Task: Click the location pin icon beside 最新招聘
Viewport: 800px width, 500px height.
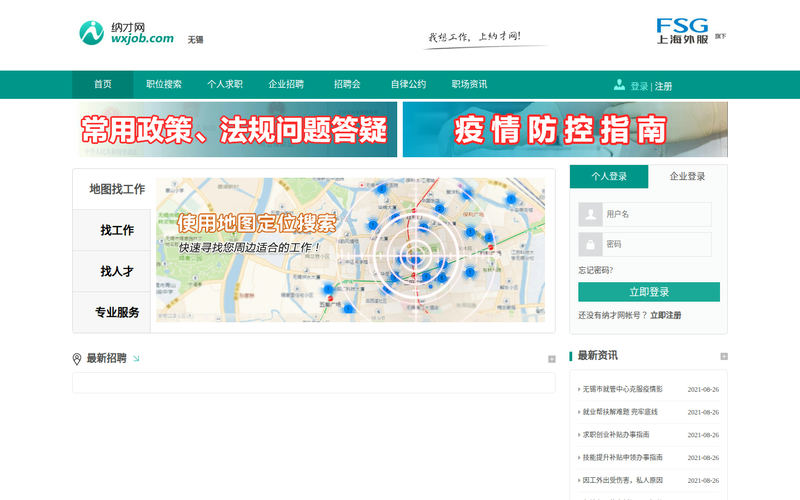Action: [x=77, y=359]
